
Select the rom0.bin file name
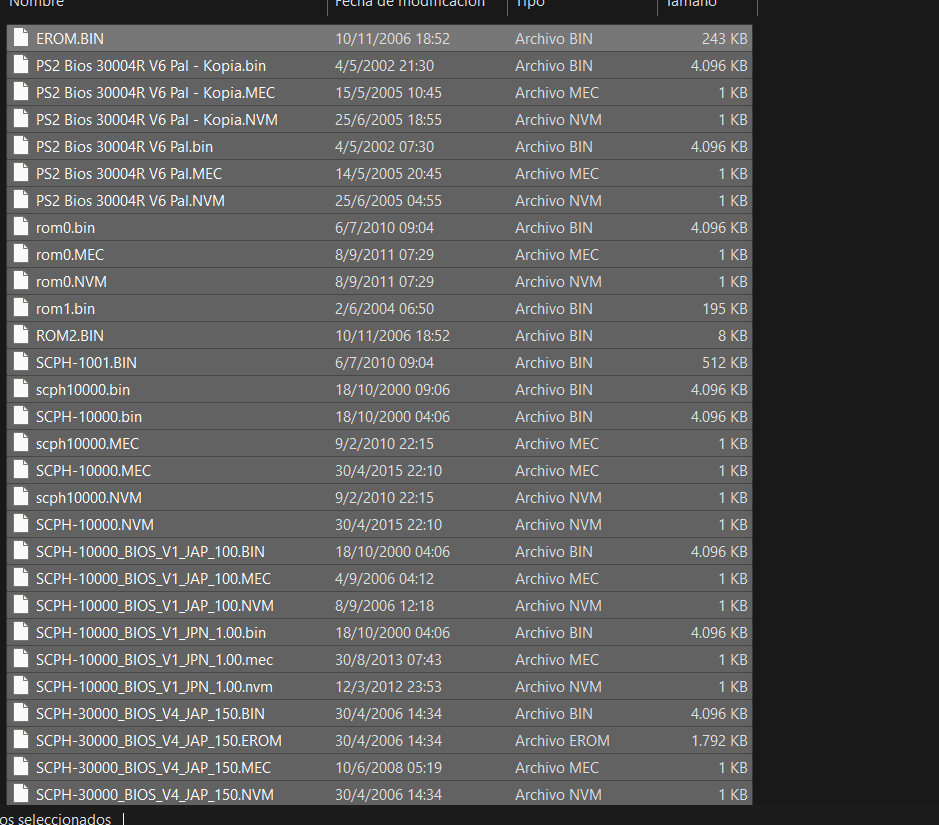click(65, 228)
